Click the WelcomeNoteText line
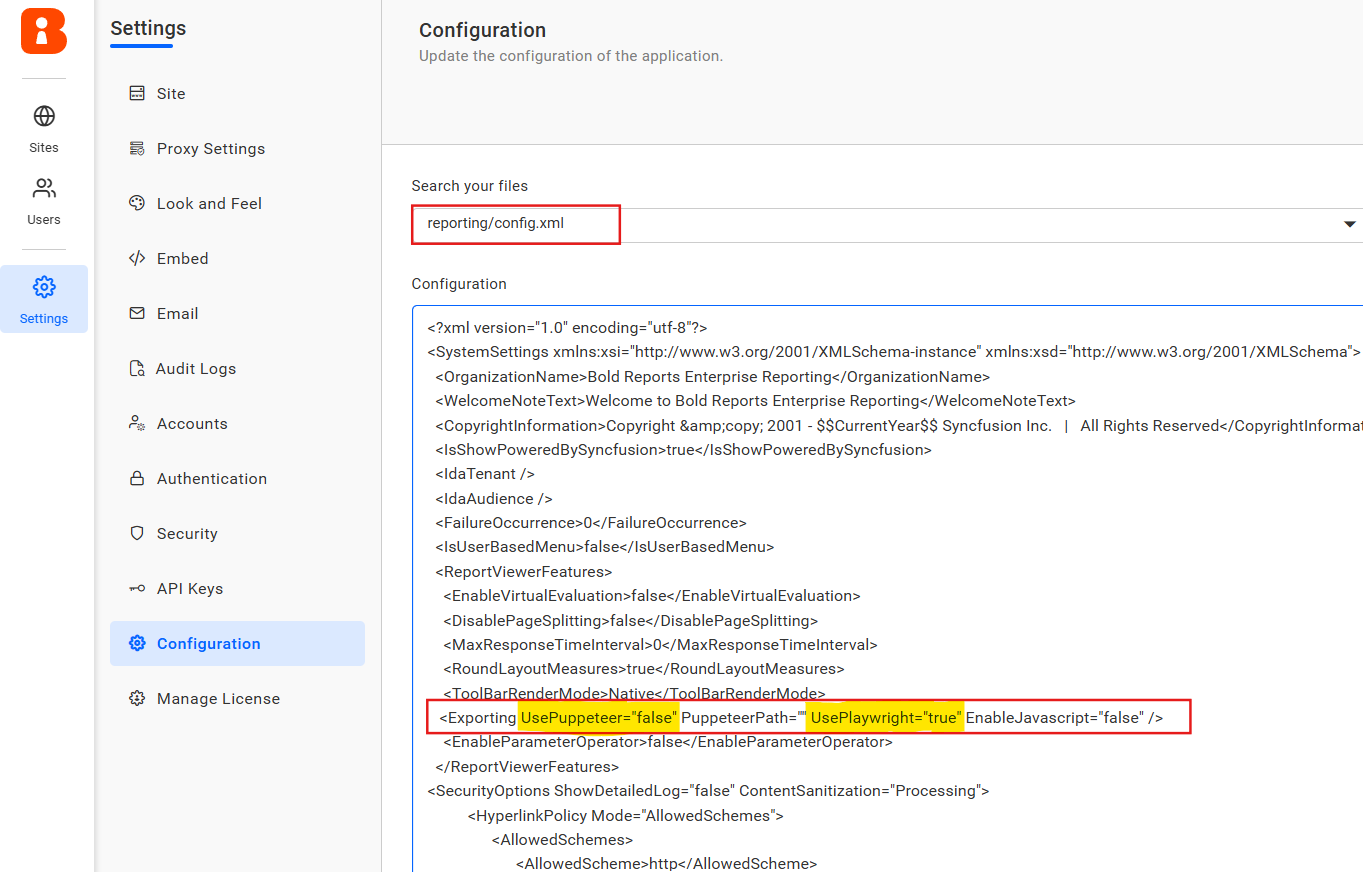This screenshot has width=1363, height=872. 755,401
